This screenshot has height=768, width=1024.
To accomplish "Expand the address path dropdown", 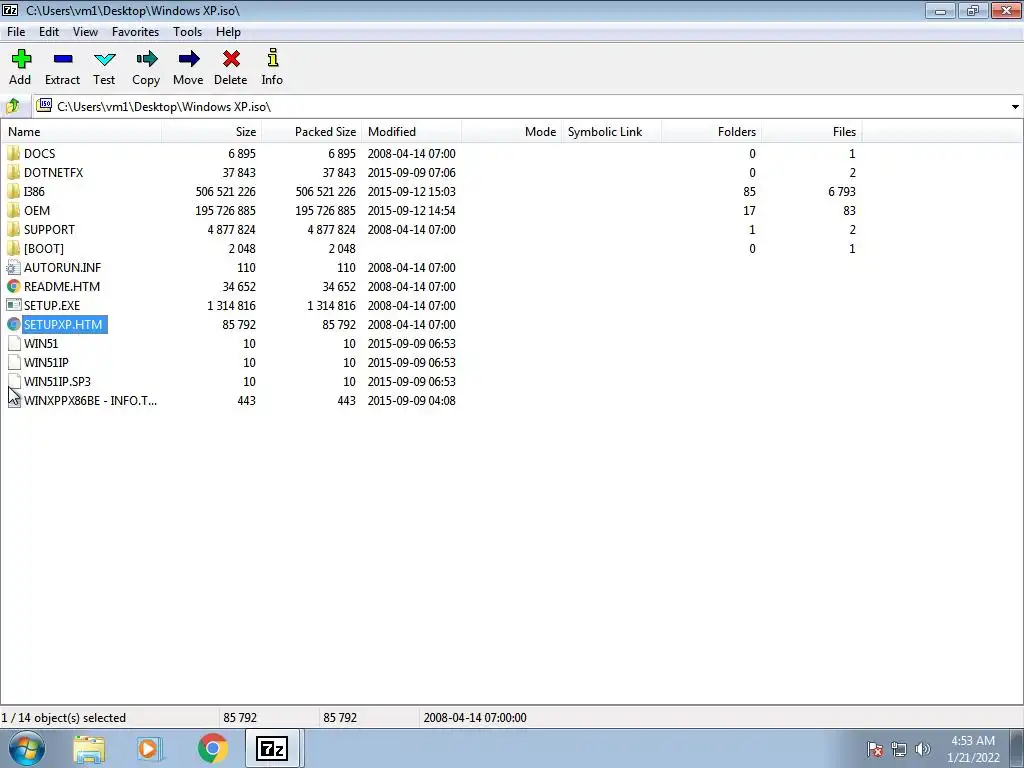I will click(1015, 106).
